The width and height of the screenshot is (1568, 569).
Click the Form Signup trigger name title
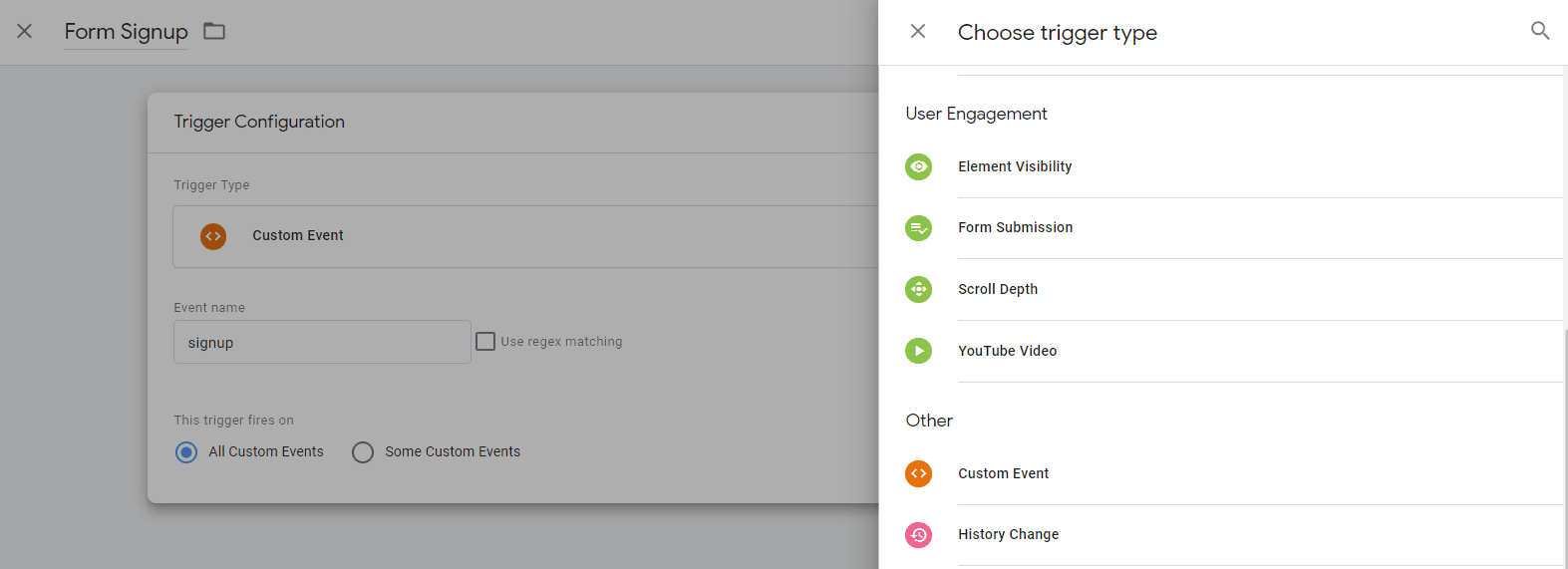point(126,32)
